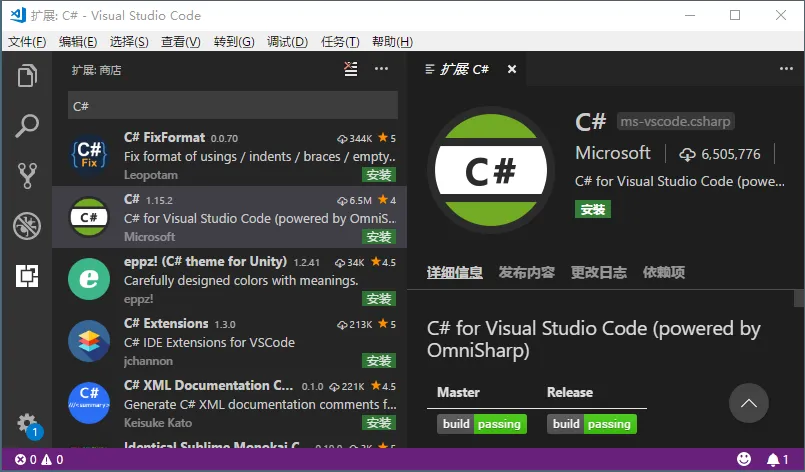The width and height of the screenshot is (805, 472).
Task: Open the 文件(F) menu
Action: coord(27,42)
